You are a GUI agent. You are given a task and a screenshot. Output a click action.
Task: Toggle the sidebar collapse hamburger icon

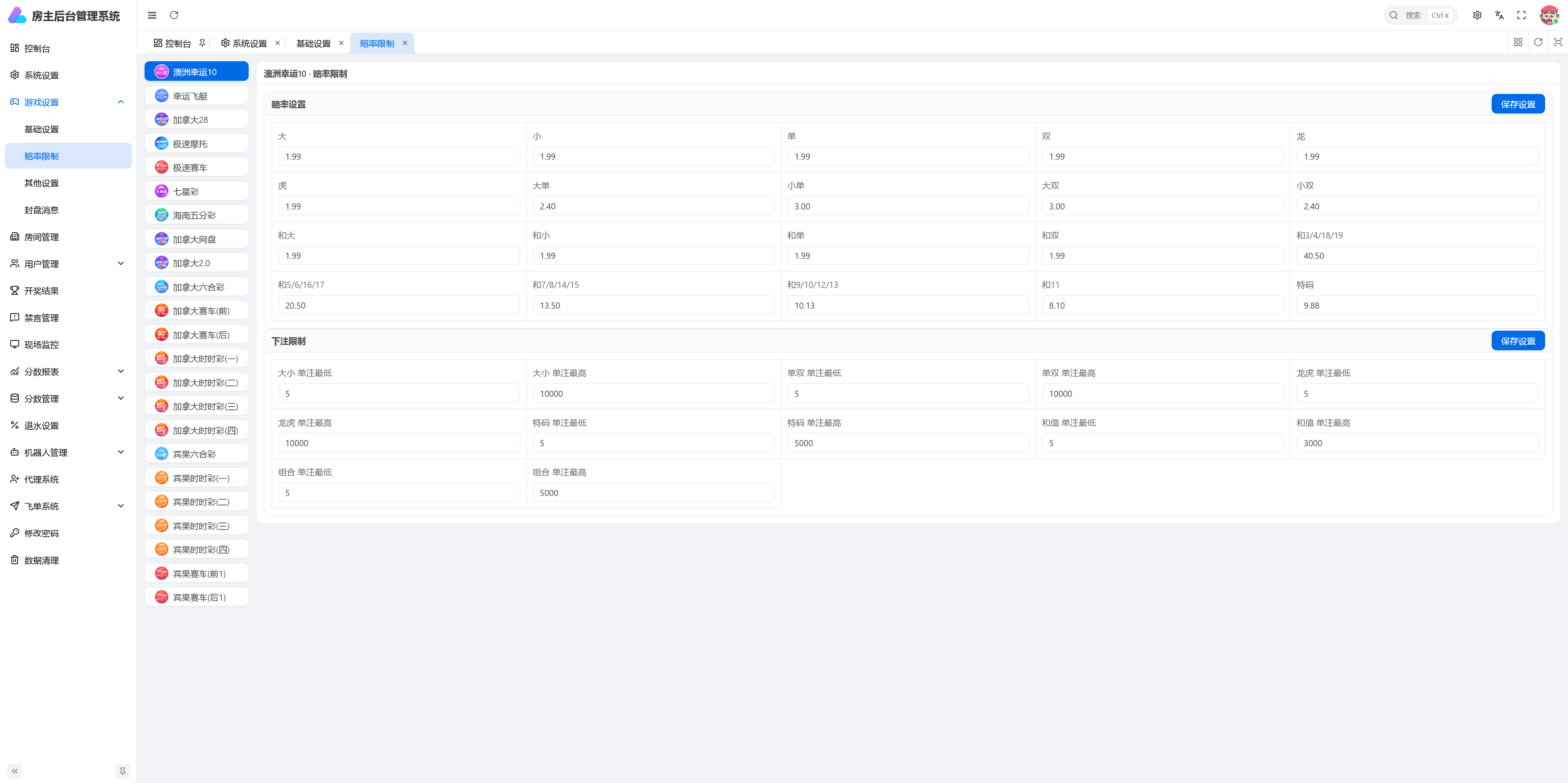pos(152,15)
